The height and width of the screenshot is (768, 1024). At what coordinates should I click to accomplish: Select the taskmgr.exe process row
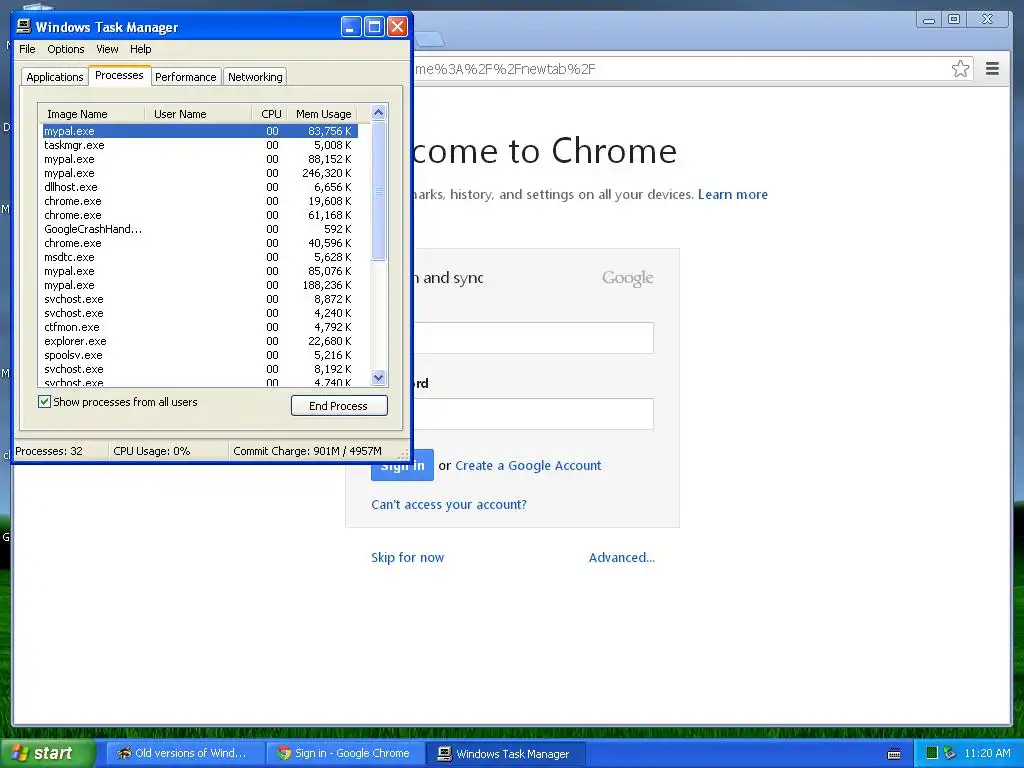[x=200, y=145]
